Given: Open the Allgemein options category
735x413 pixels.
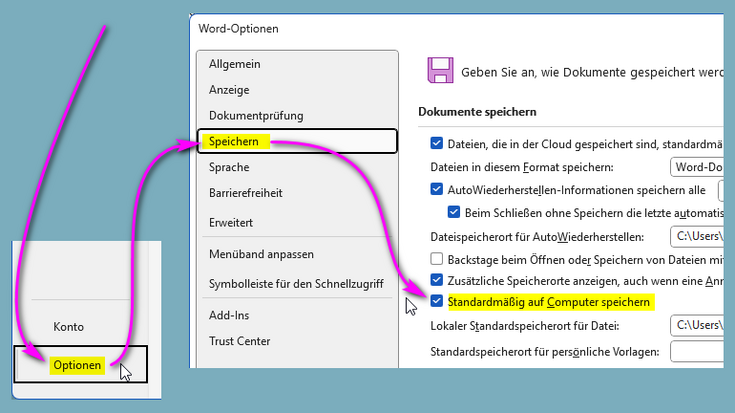Looking at the screenshot, I should [x=234, y=64].
